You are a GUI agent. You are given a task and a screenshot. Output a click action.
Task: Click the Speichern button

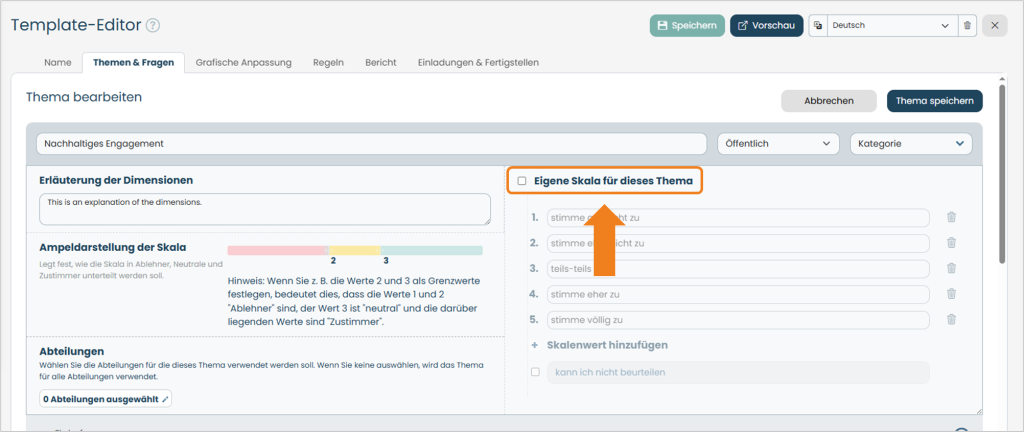[687, 25]
